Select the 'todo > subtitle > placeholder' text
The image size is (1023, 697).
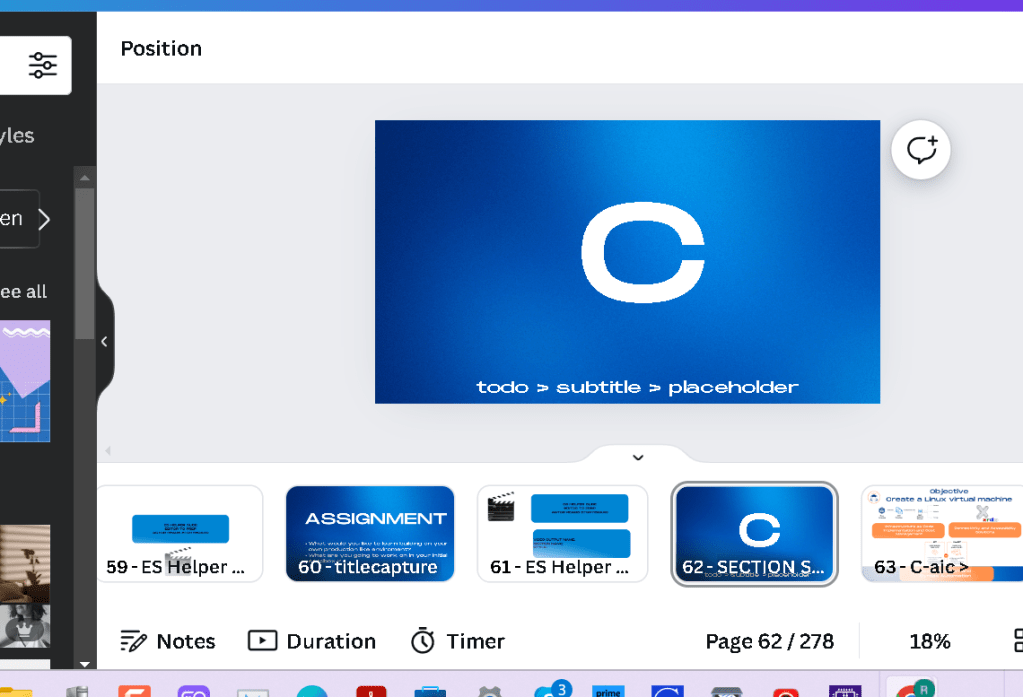(637, 387)
